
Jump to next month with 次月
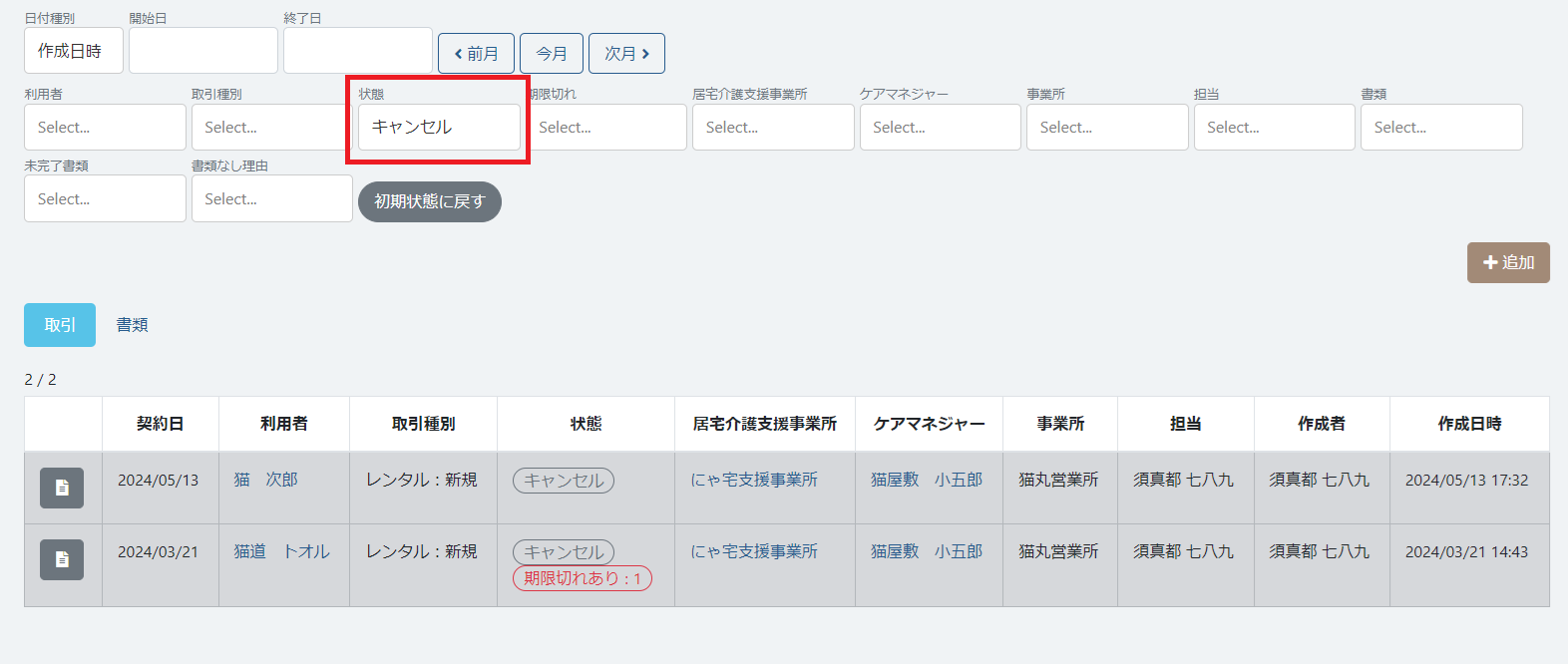626,54
